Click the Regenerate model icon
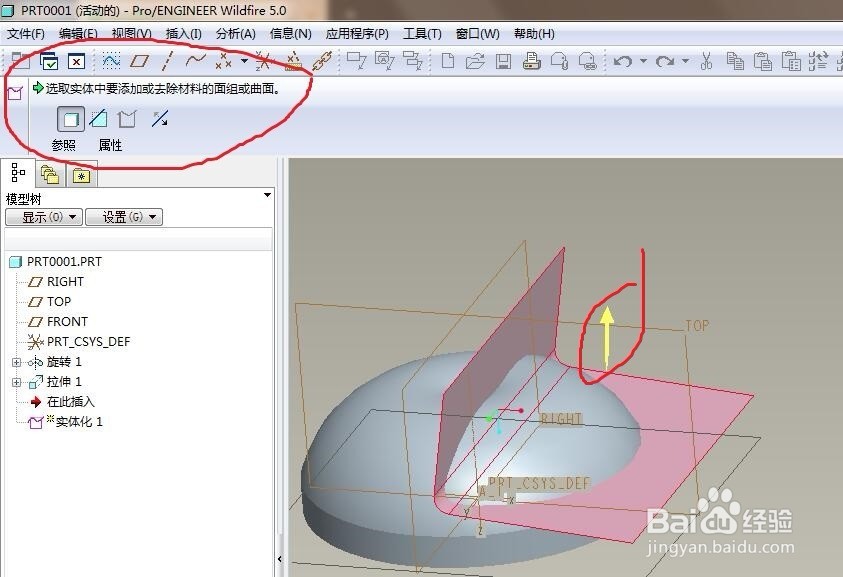The image size is (843, 577). tap(818, 61)
